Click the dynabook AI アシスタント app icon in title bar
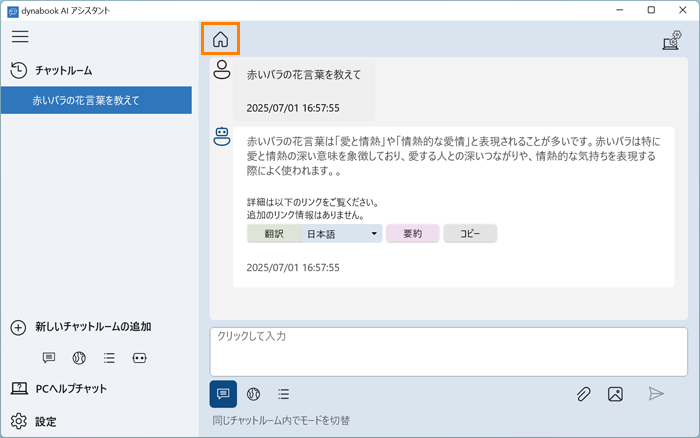Image resolution: width=700 pixels, height=438 pixels. [13, 11]
